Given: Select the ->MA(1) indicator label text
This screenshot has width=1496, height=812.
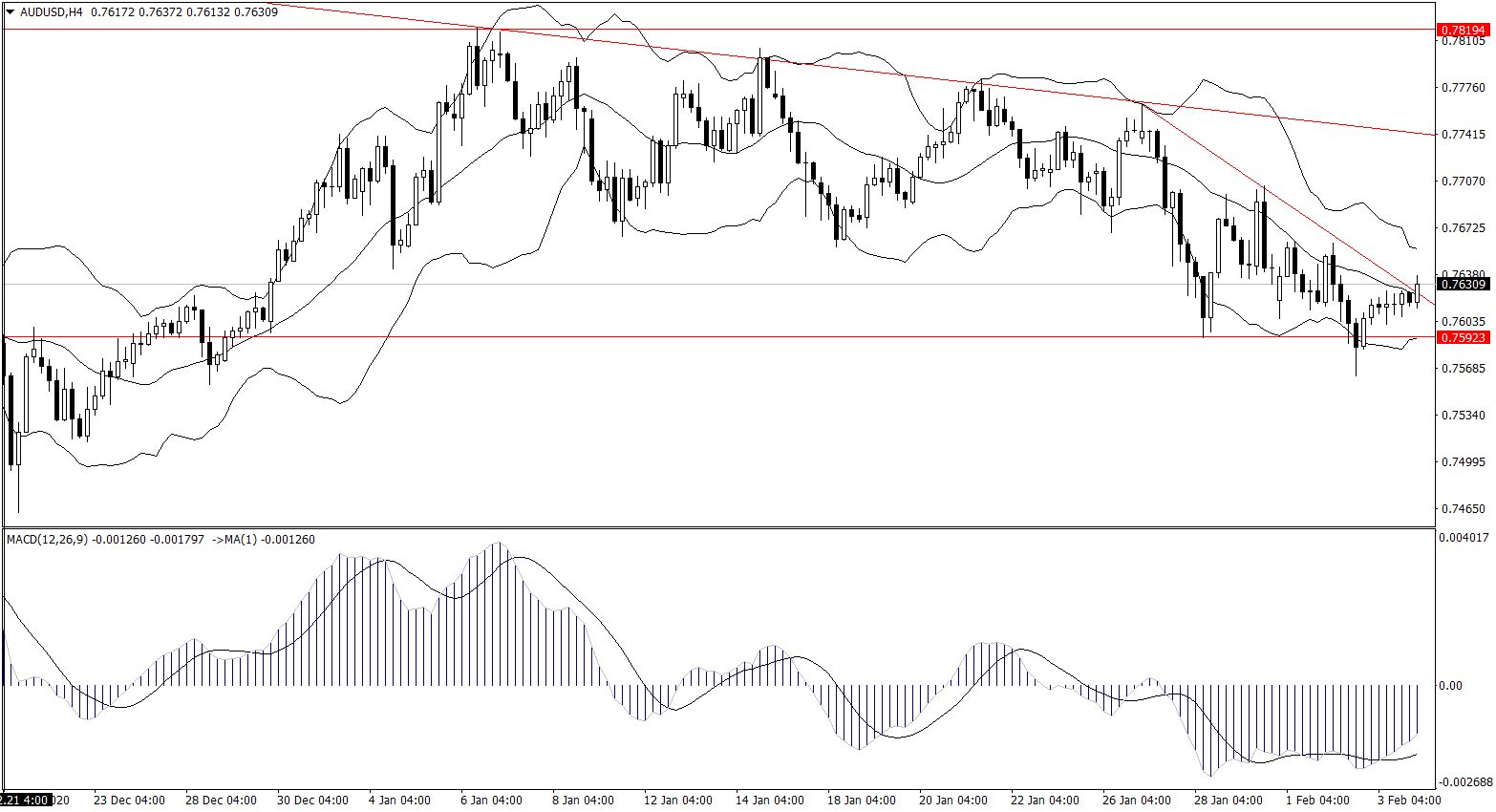Looking at the screenshot, I should pos(232,540).
